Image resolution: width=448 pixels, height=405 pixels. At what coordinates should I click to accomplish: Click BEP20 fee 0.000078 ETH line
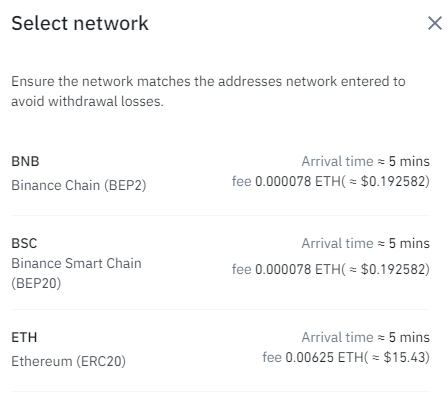[331, 269]
